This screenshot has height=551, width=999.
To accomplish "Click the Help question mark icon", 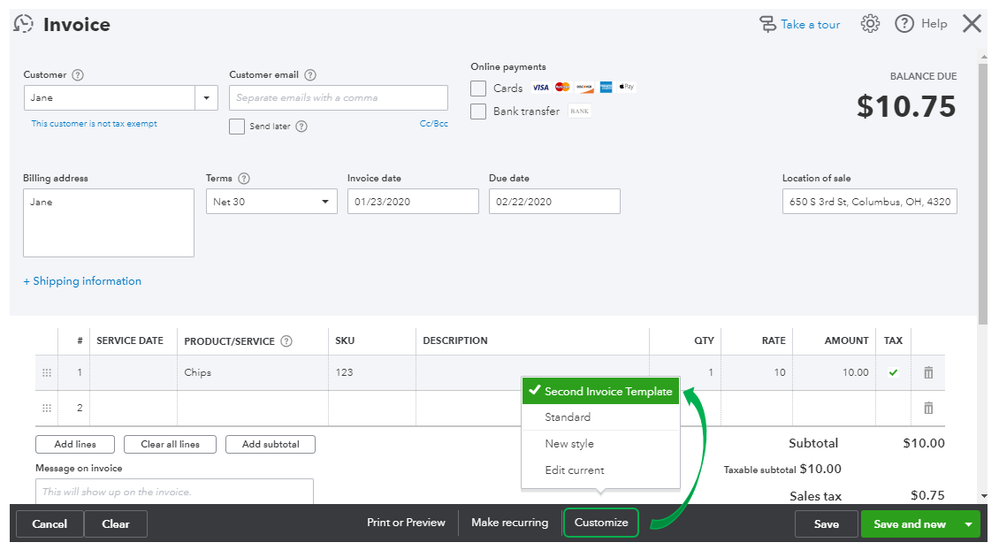I will 904,24.
